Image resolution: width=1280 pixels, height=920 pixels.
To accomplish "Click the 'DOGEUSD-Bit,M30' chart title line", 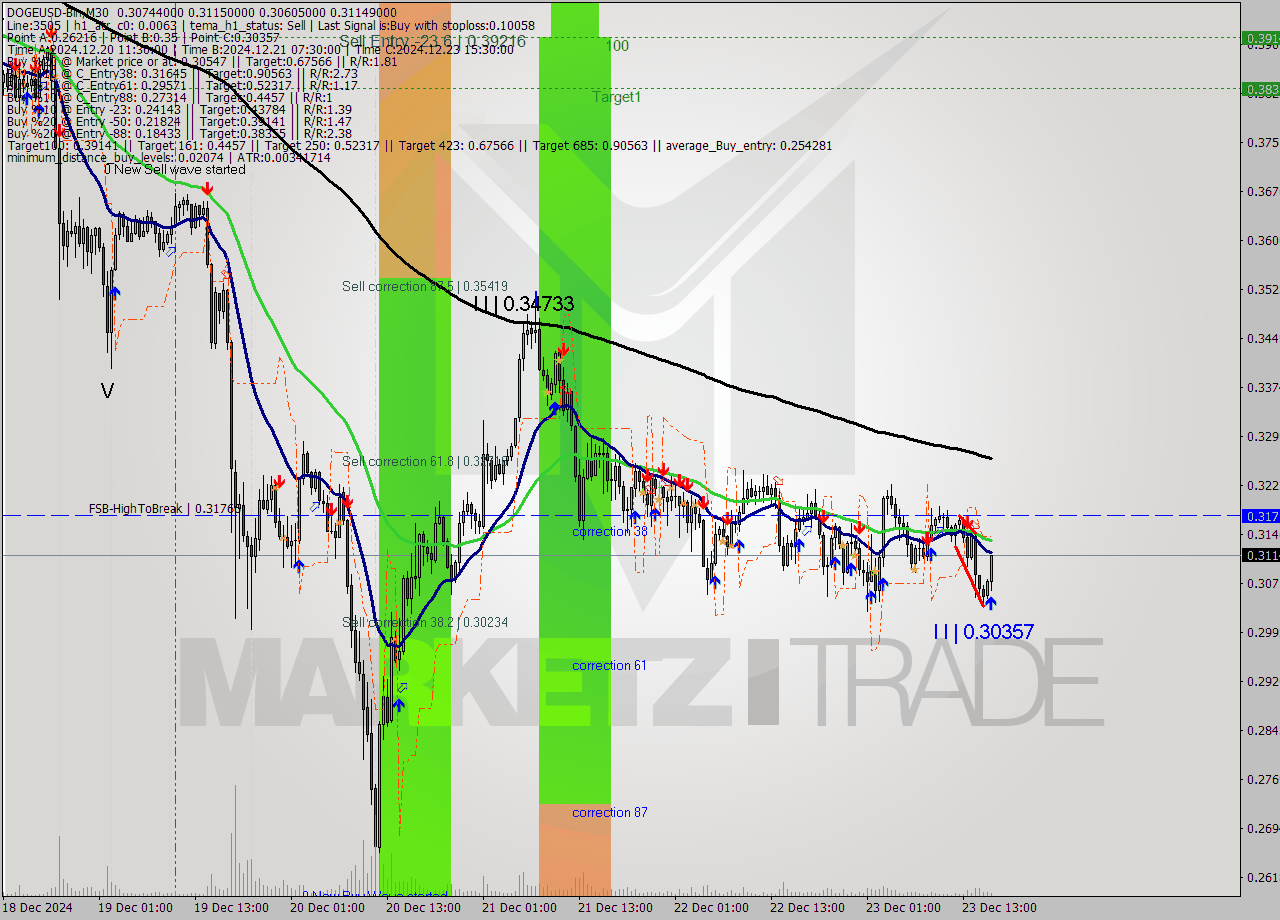I will [x=204, y=11].
